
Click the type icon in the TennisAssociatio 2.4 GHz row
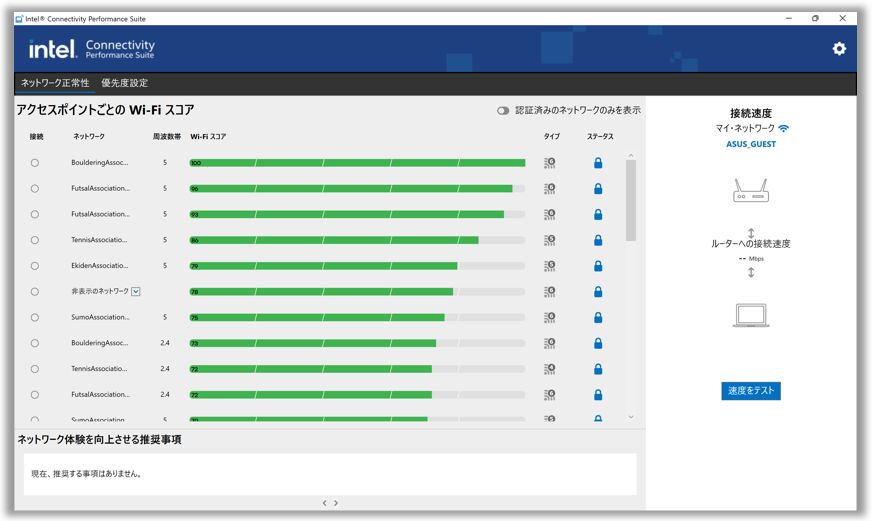pos(549,369)
